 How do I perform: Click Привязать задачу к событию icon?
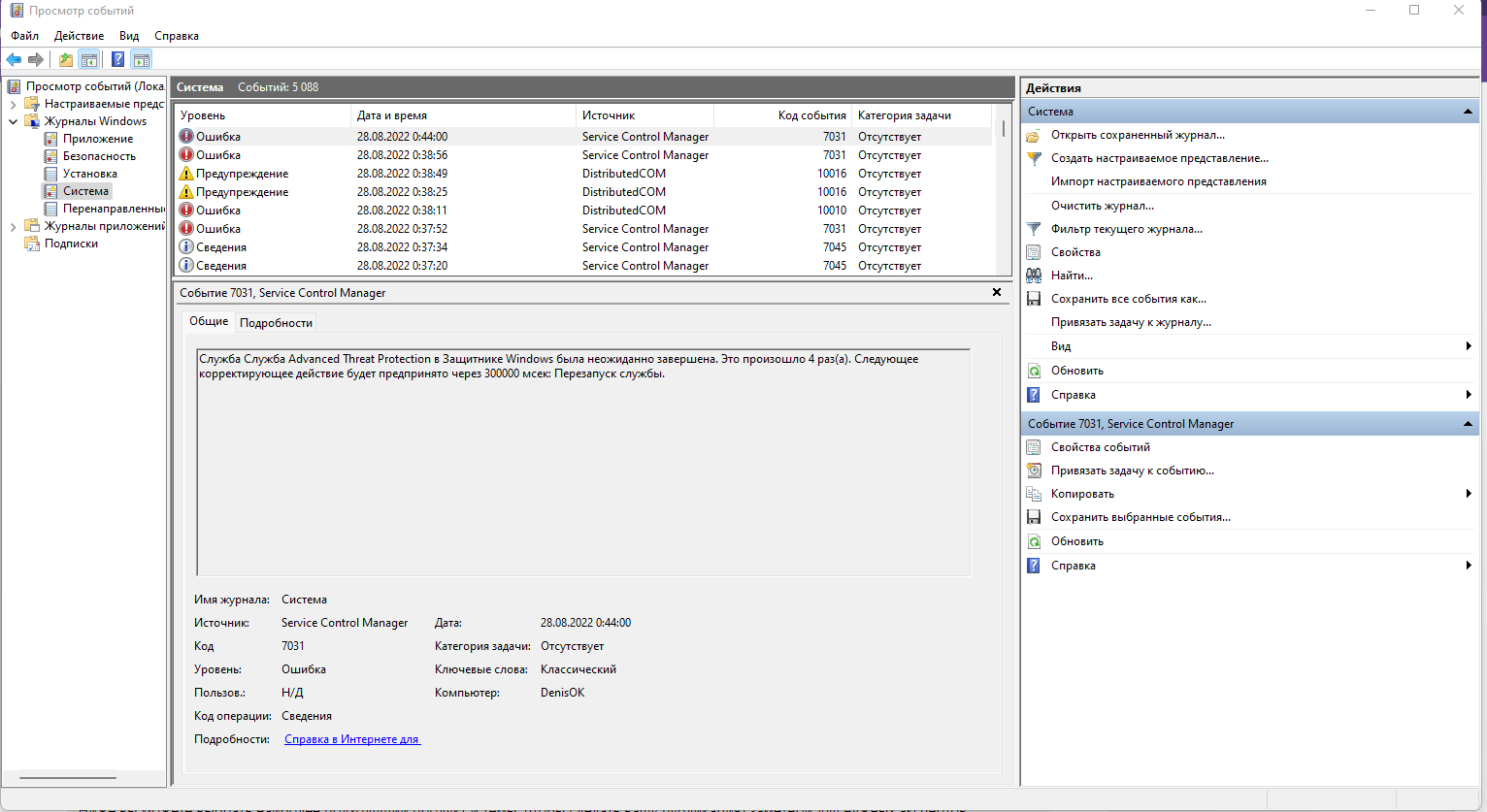click(1034, 471)
